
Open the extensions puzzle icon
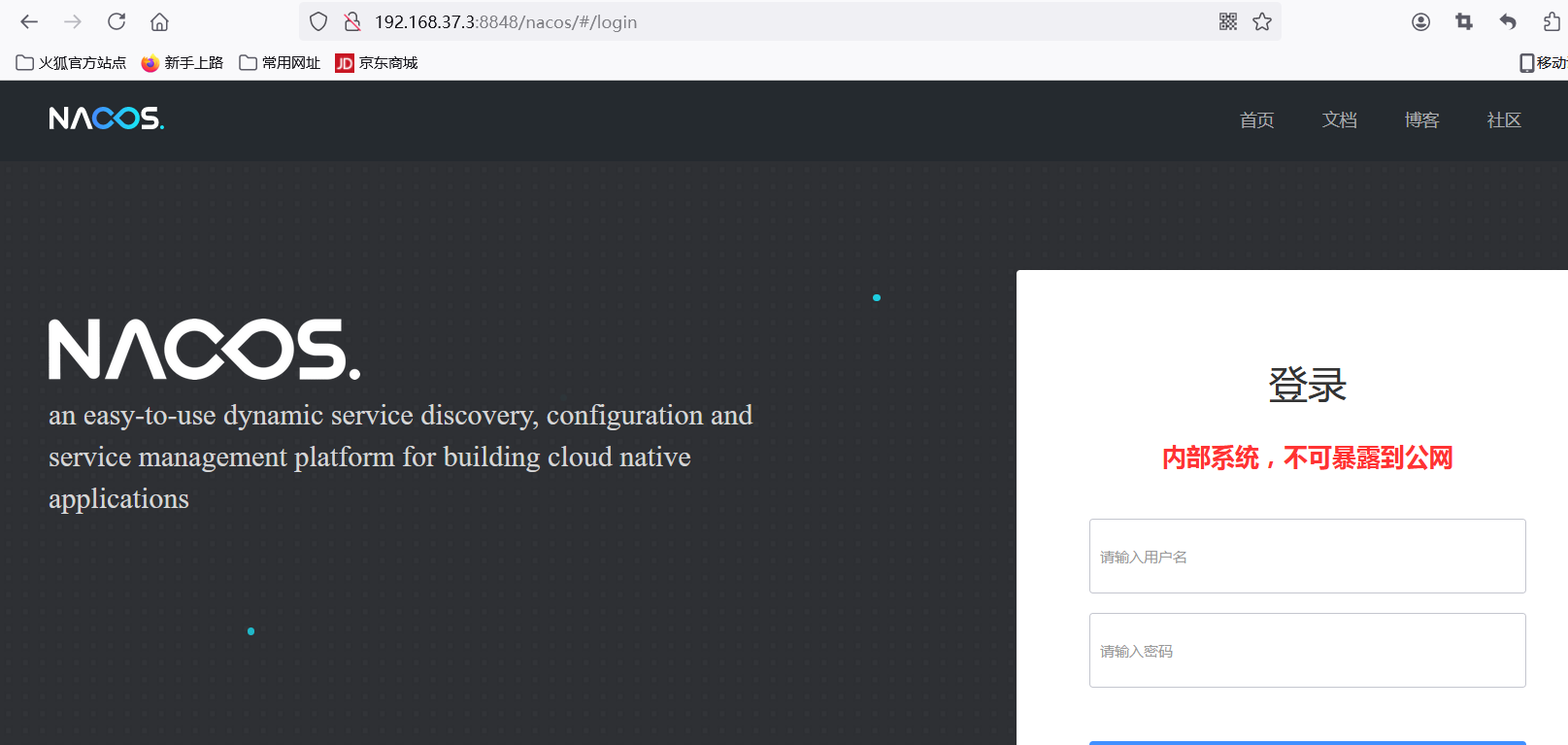[x=1551, y=21]
